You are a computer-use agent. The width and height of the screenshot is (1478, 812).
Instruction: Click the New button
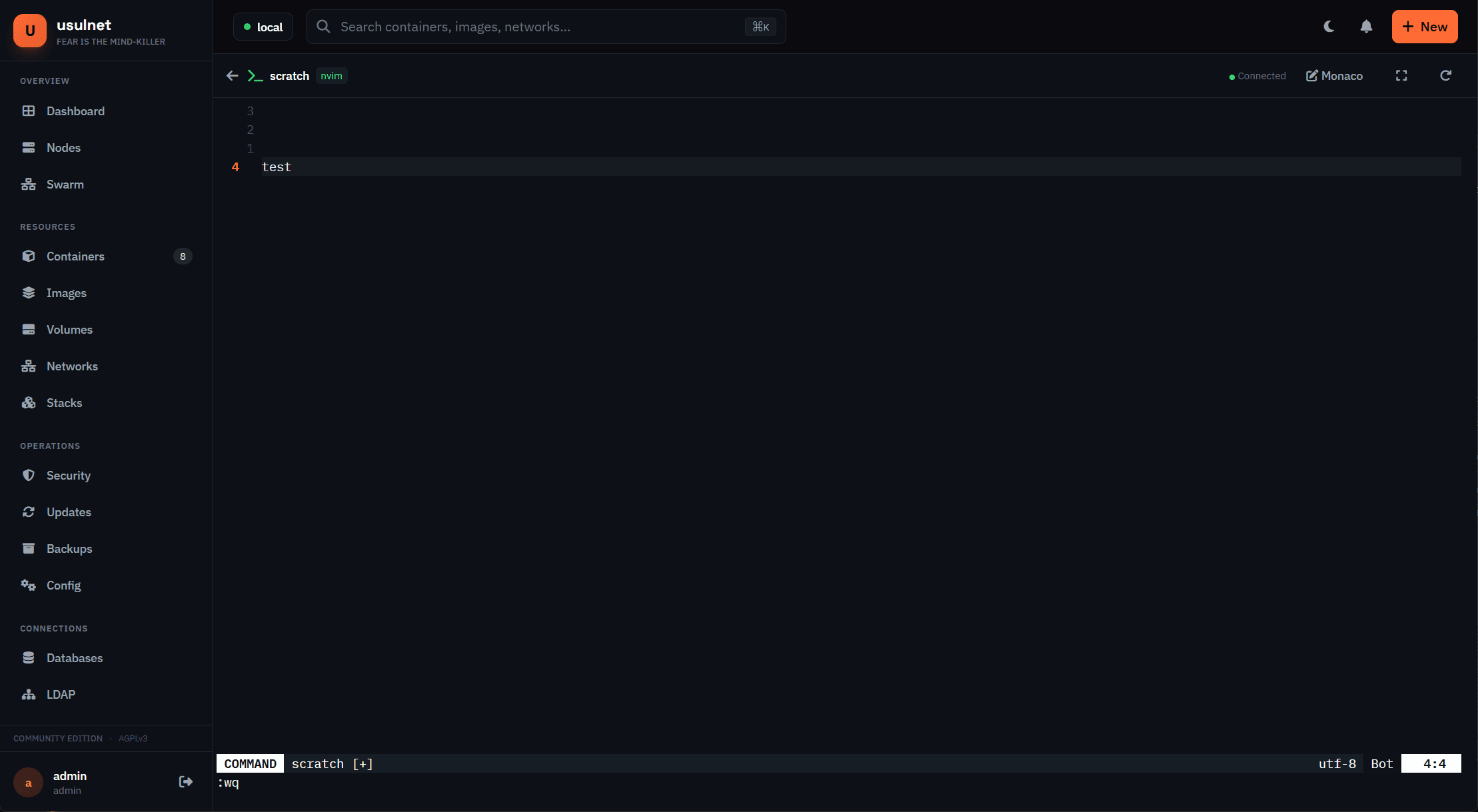tap(1424, 27)
